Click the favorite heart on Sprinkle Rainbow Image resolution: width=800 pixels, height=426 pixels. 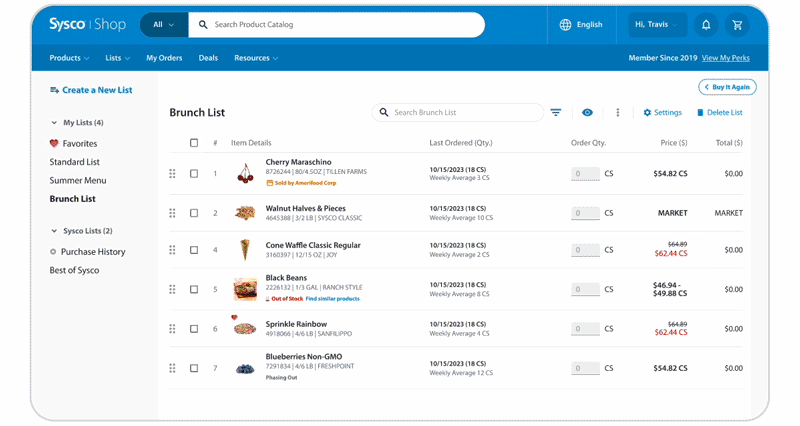click(234, 317)
